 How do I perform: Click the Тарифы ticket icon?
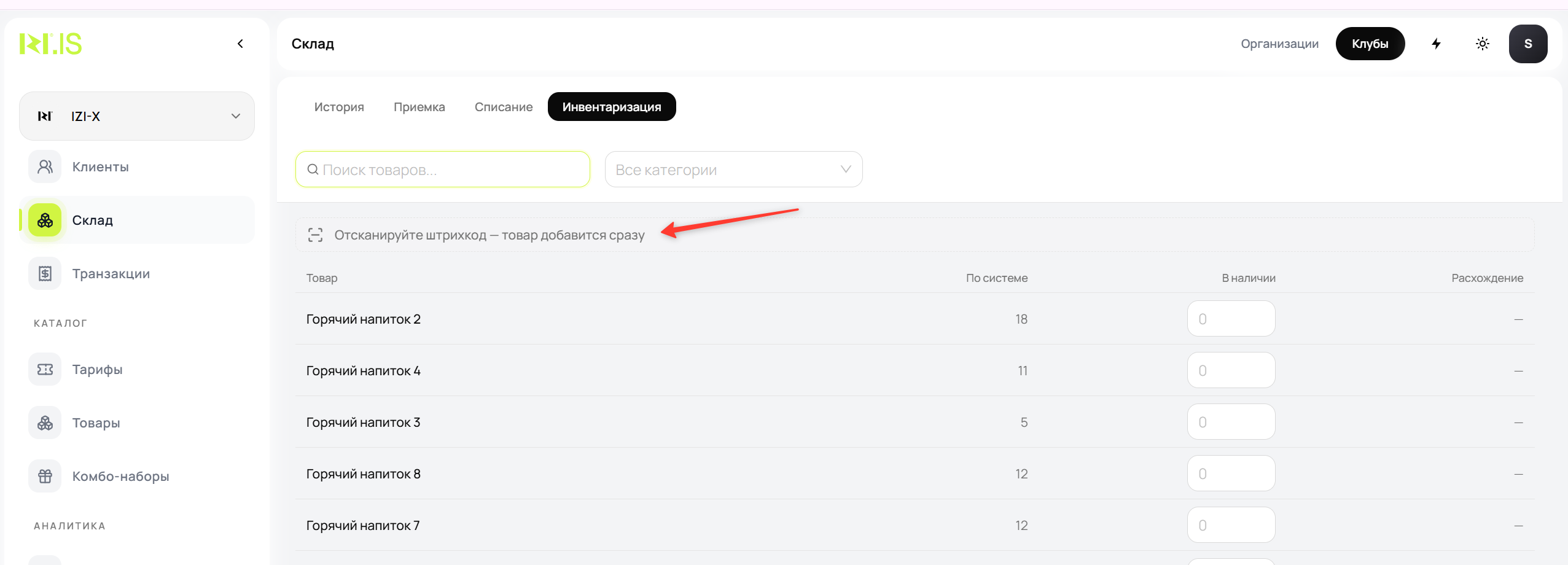click(x=45, y=369)
